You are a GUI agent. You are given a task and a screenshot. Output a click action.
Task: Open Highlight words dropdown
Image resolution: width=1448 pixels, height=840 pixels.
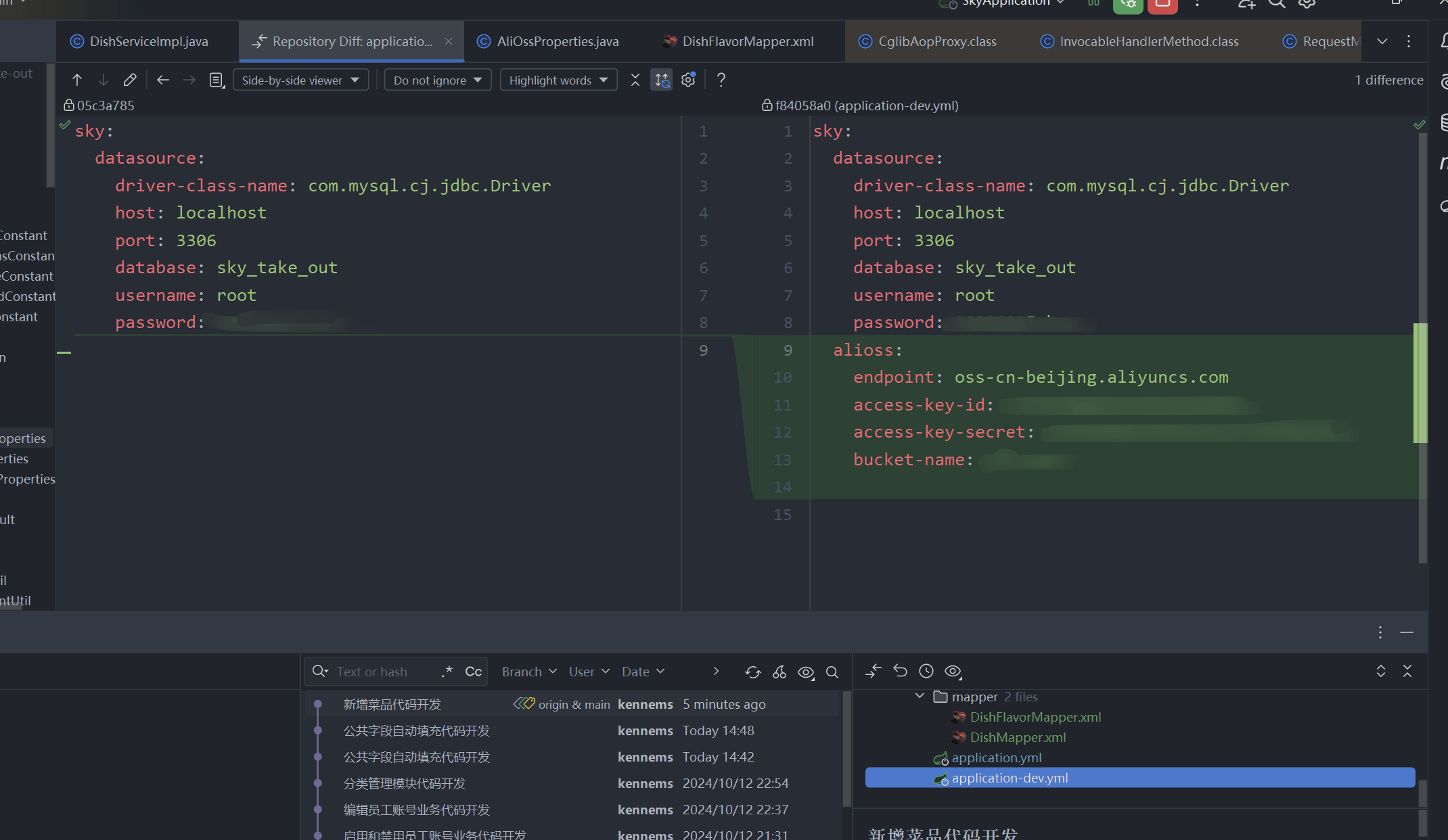(558, 80)
